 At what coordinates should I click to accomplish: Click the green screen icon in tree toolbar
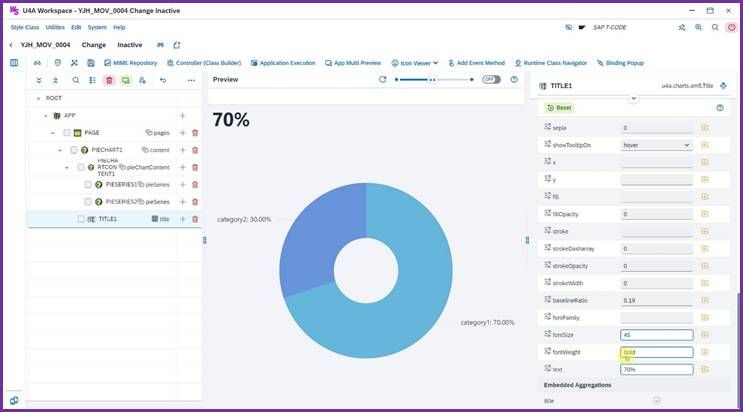[x=126, y=80]
